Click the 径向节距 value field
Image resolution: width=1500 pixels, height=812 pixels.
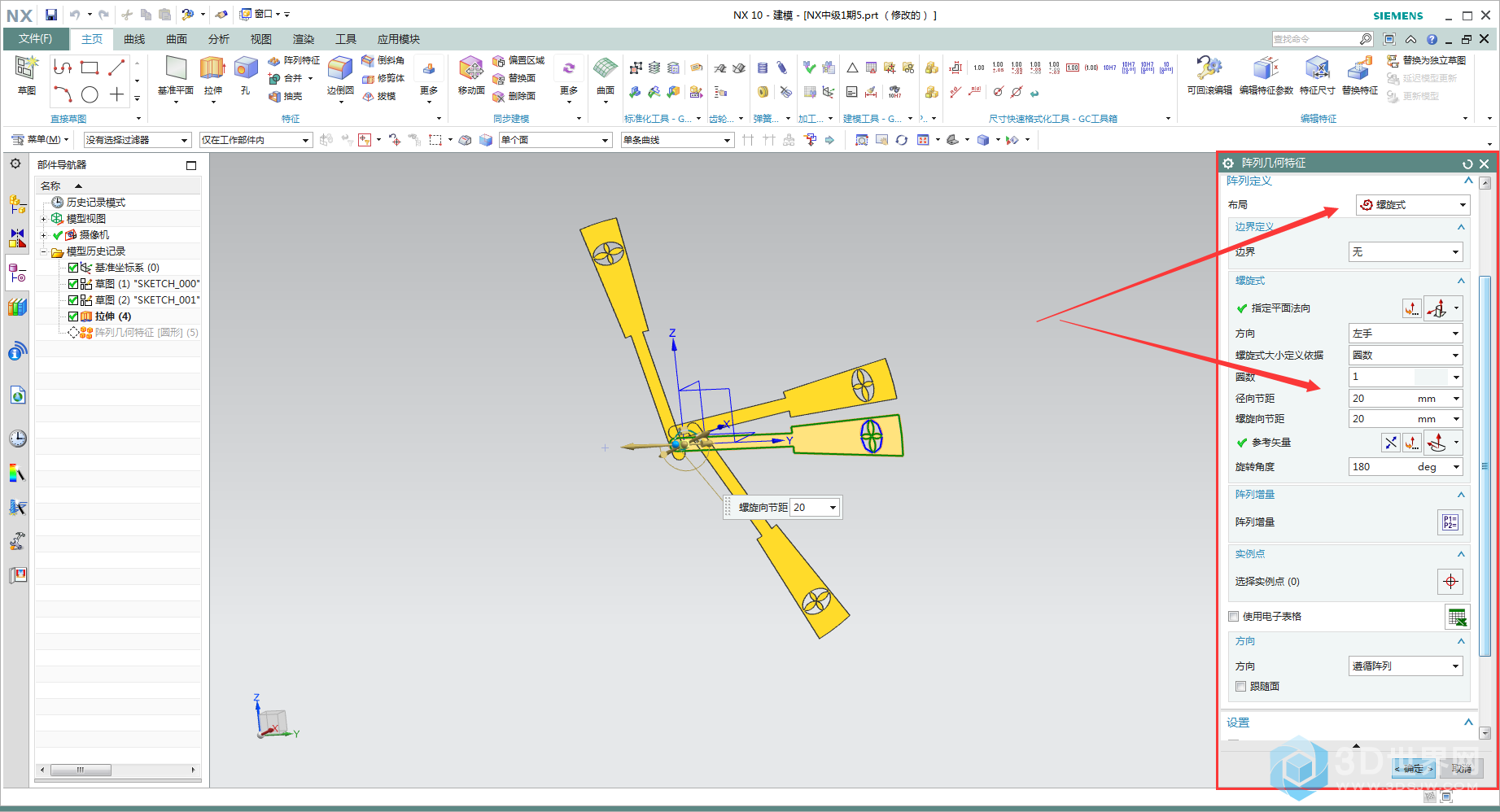[x=1406, y=399]
